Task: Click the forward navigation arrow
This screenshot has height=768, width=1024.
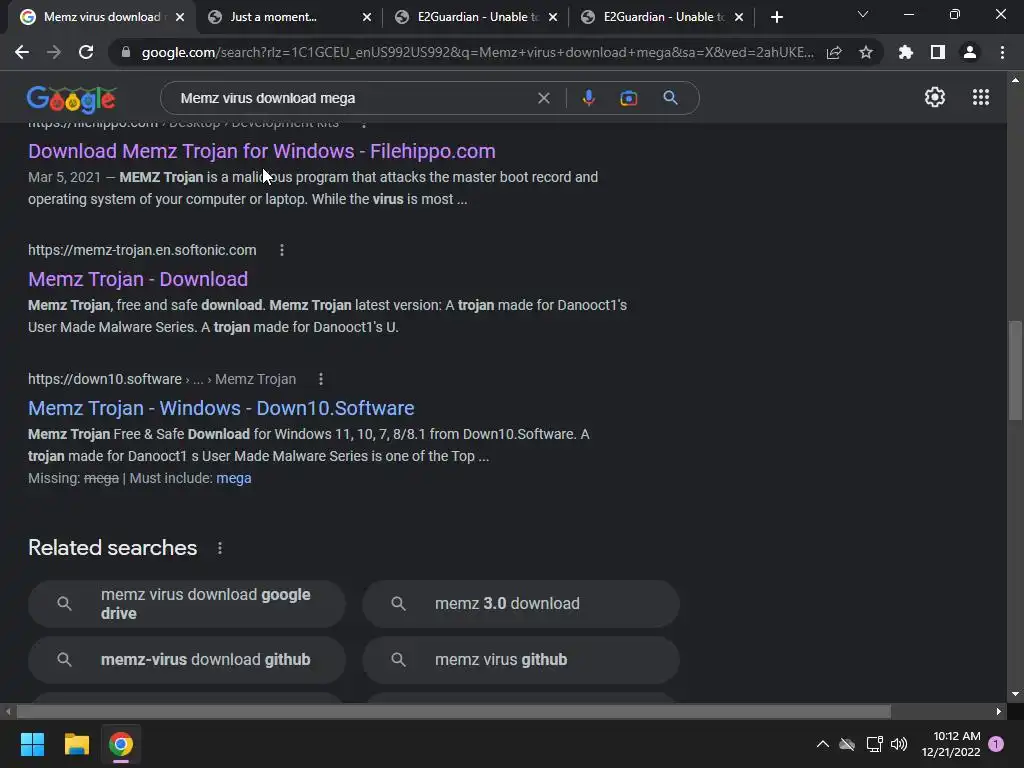Action: (54, 52)
